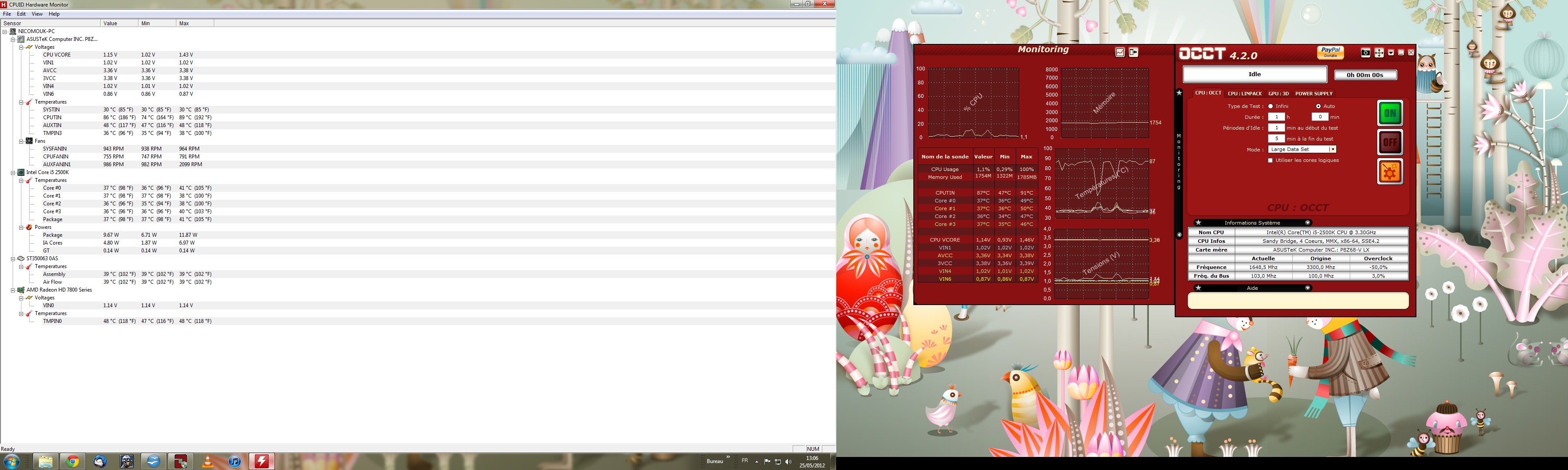Viewport: 1568px width, 470px height.
Task: Open VLC from the taskbar
Action: point(208,462)
